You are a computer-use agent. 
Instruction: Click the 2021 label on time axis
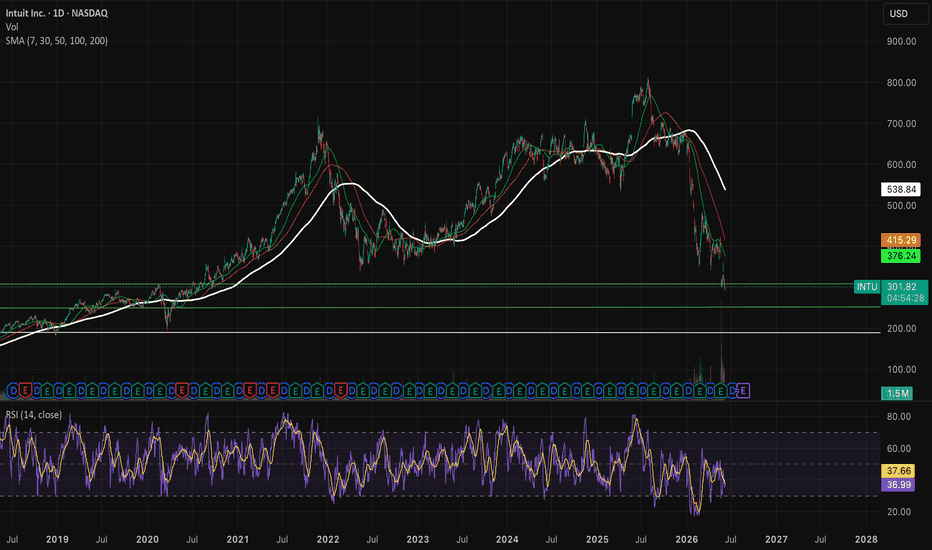coord(238,539)
